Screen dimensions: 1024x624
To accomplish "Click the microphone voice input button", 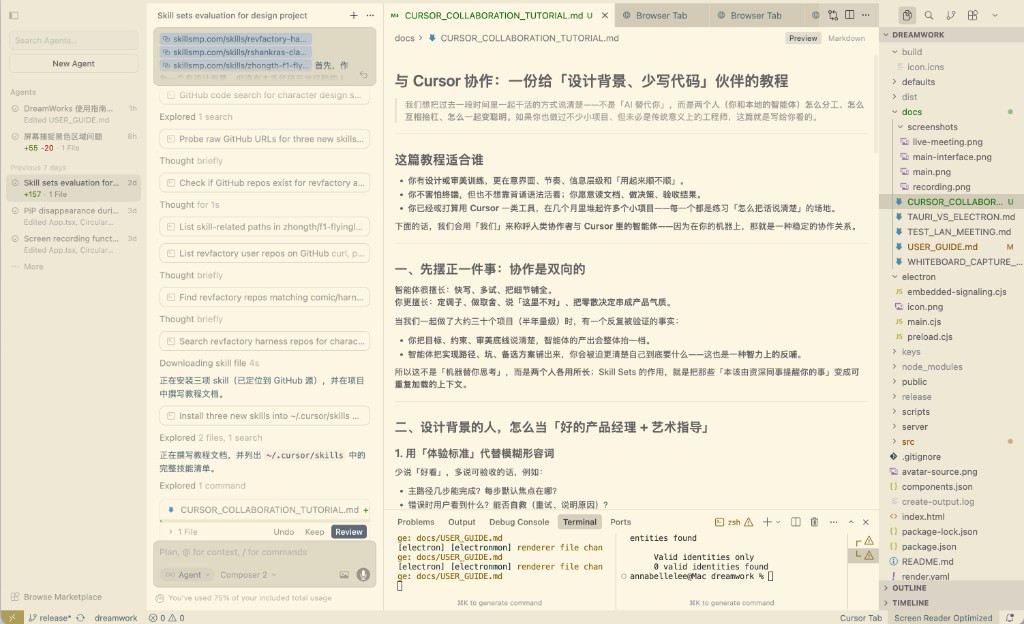I will pos(363,574).
